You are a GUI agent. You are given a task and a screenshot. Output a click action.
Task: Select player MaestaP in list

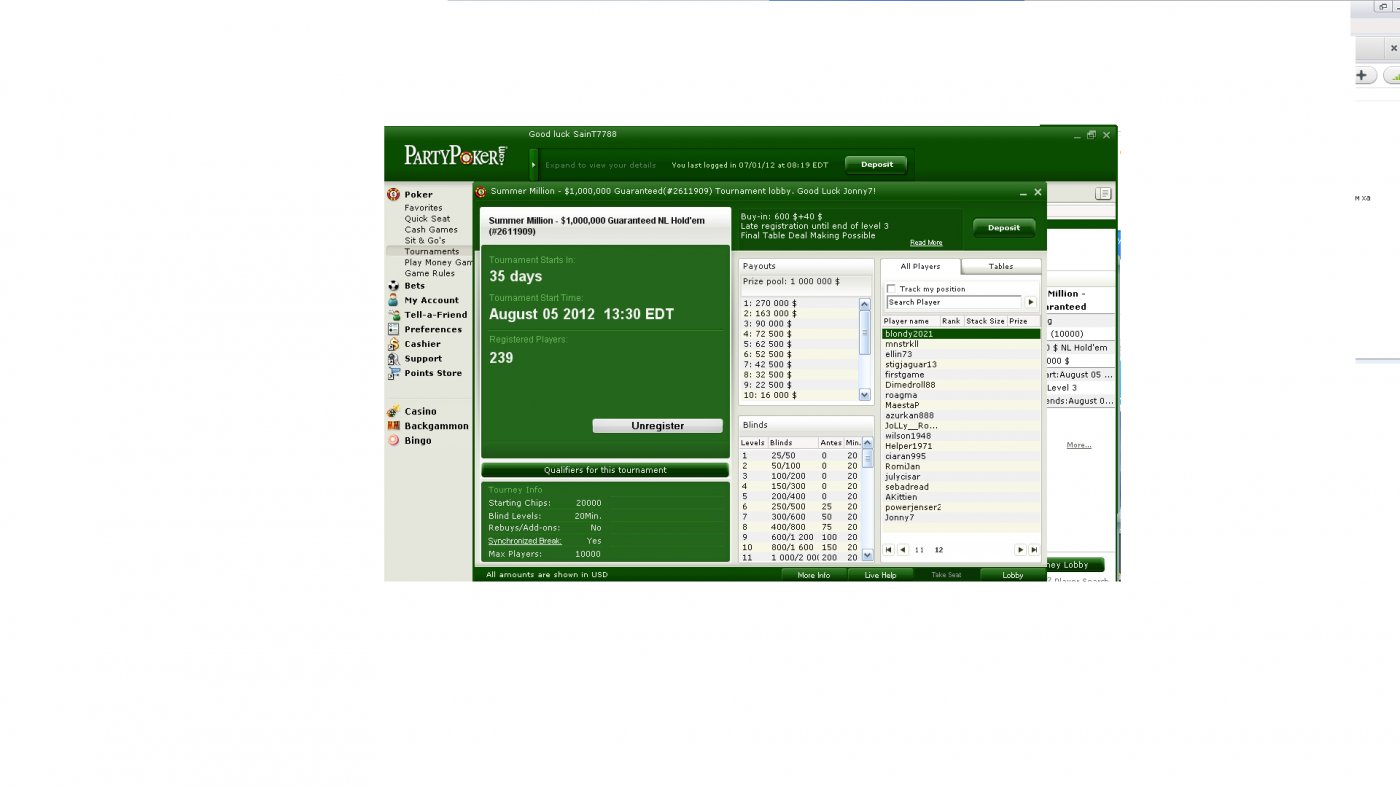(x=961, y=405)
